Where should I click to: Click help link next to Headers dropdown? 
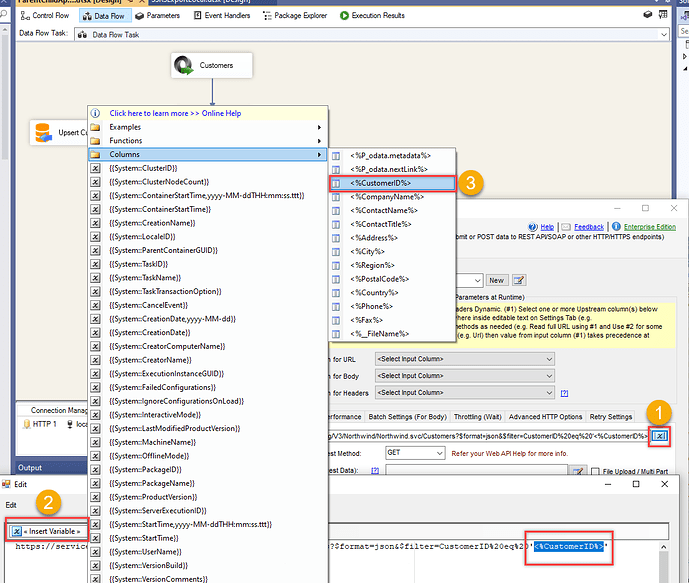[564, 393]
